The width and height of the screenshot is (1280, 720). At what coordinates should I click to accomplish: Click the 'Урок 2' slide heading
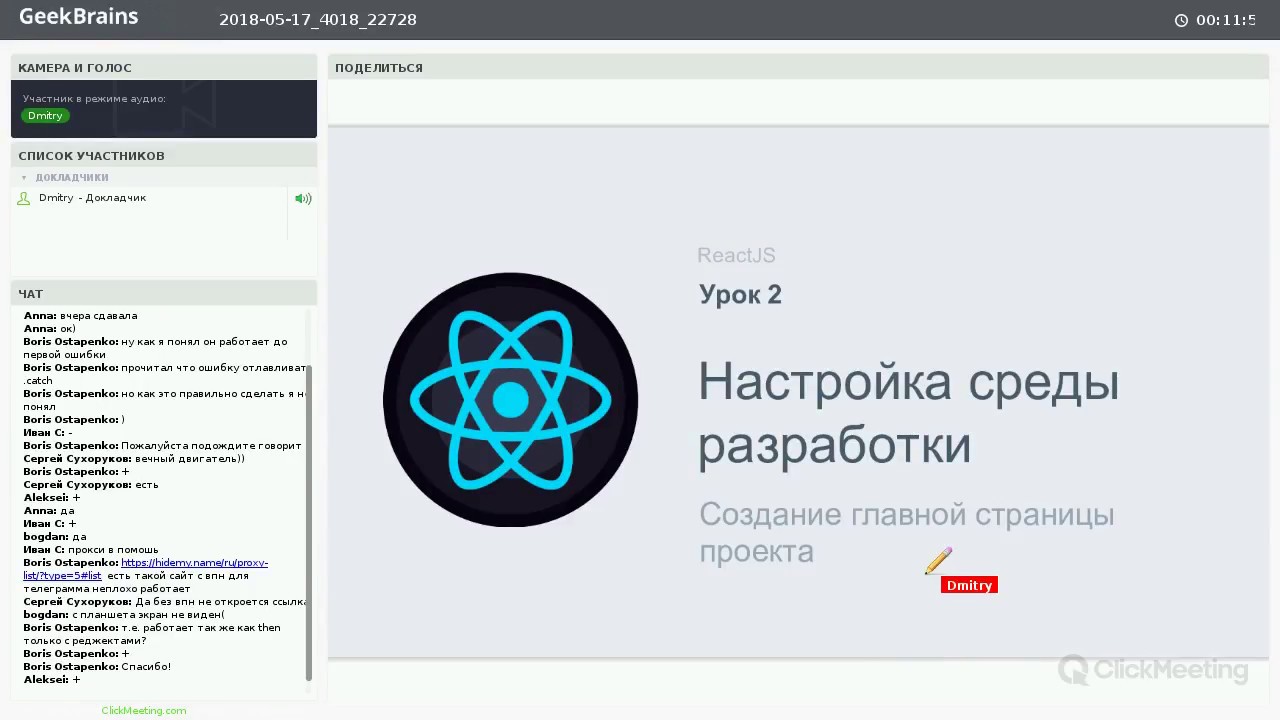tap(740, 295)
